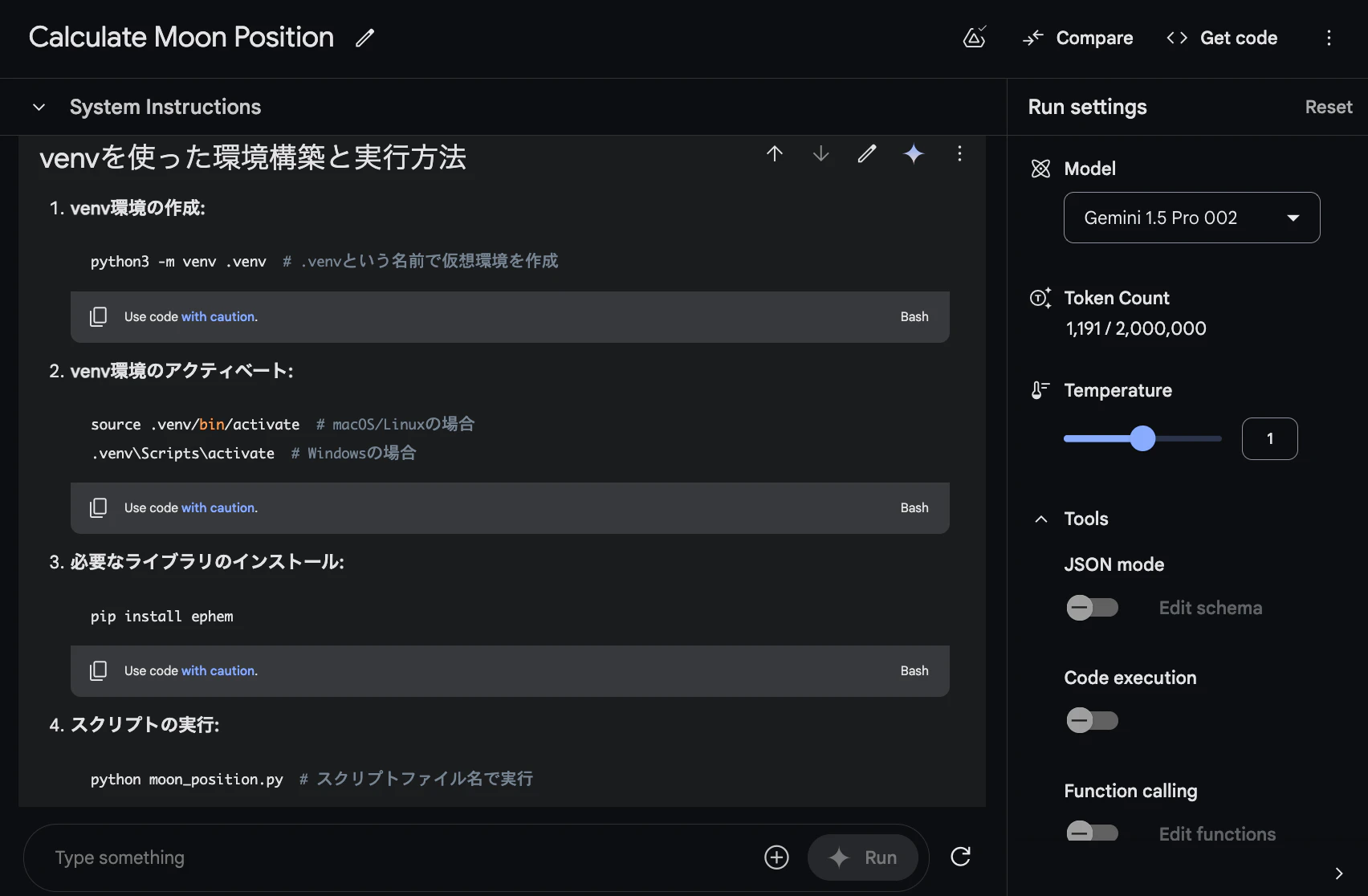Open 'with caution' link under activate code
The width and height of the screenshot is (1368, 896).
(x=218, y=507)
